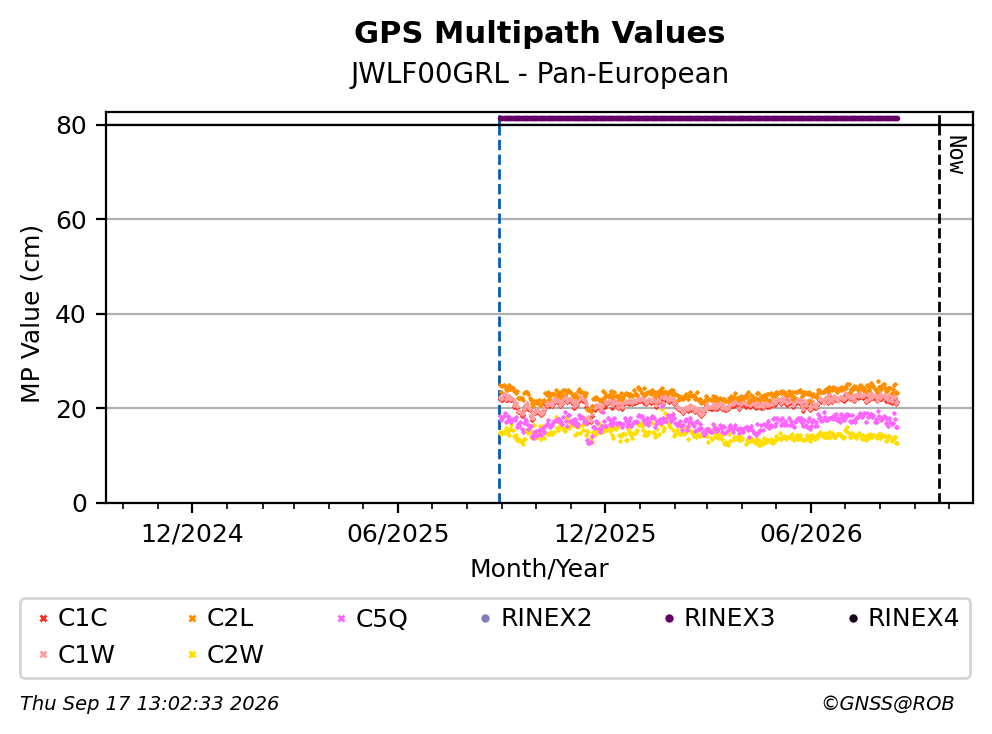Click the 'Month/Year' axis label
Image resolution: width=992 pixels, height=734 pixels.
540,568
